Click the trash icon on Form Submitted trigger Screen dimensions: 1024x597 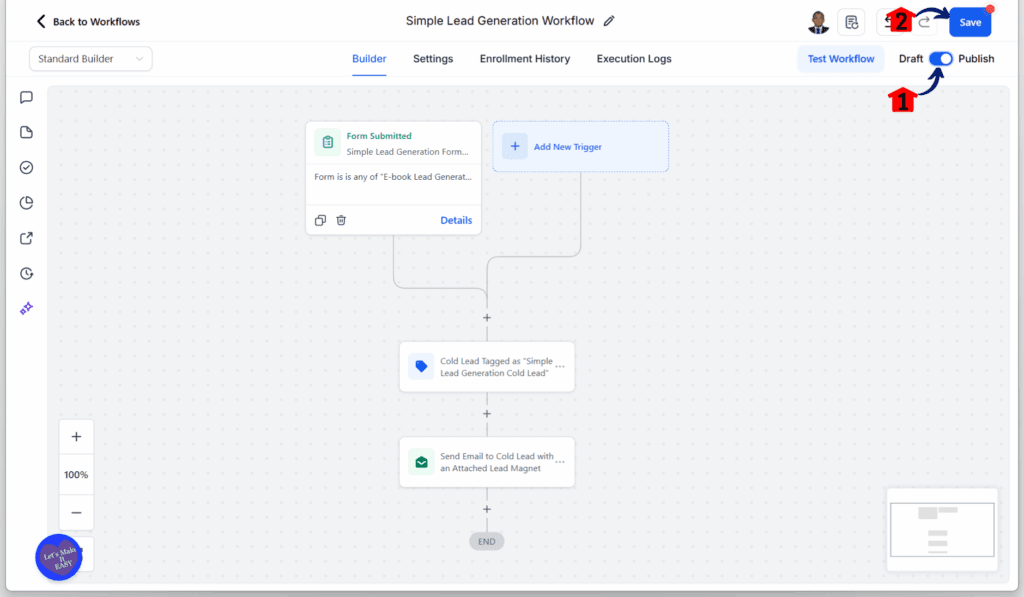point(341,220)
